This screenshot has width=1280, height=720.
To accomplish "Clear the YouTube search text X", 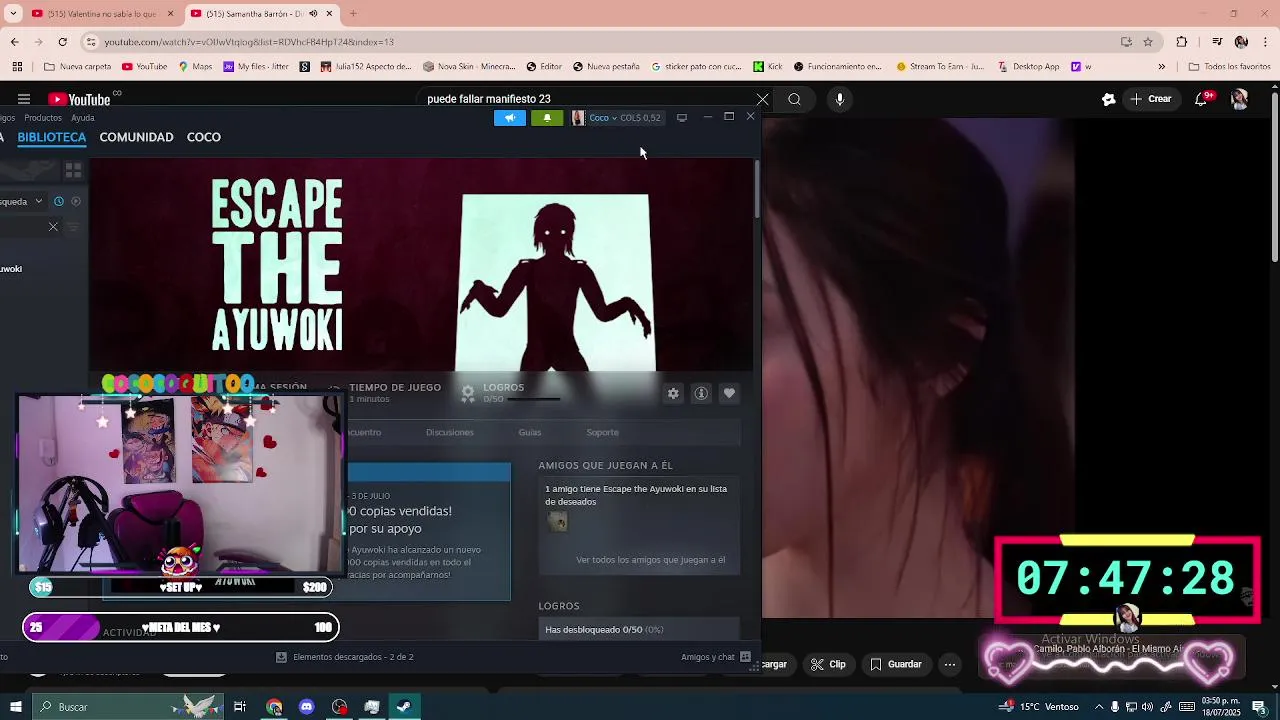I will (x=762, y=99).
